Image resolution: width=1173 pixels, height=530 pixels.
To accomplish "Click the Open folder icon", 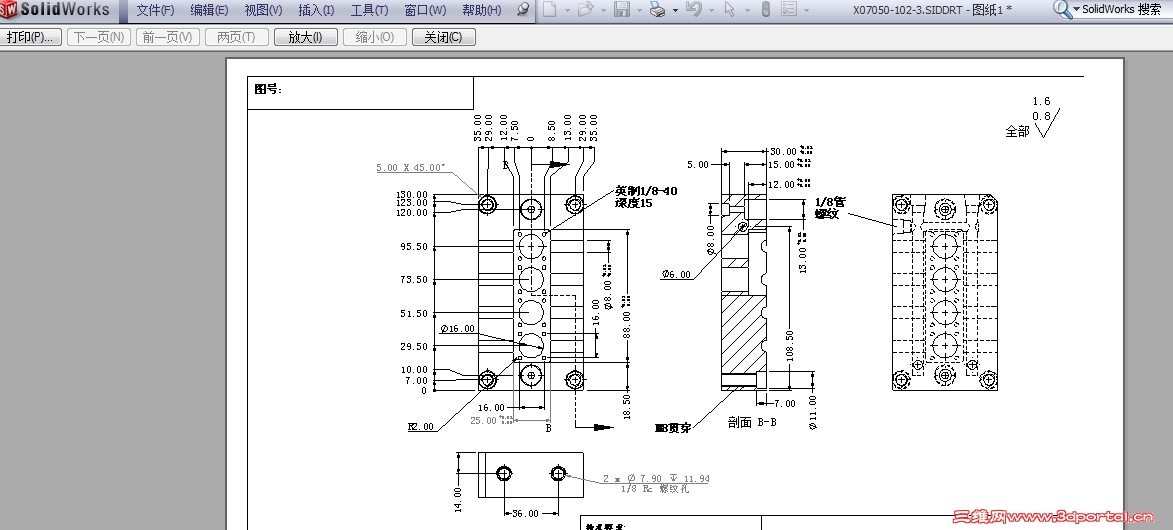I will [x=586, y=10].
